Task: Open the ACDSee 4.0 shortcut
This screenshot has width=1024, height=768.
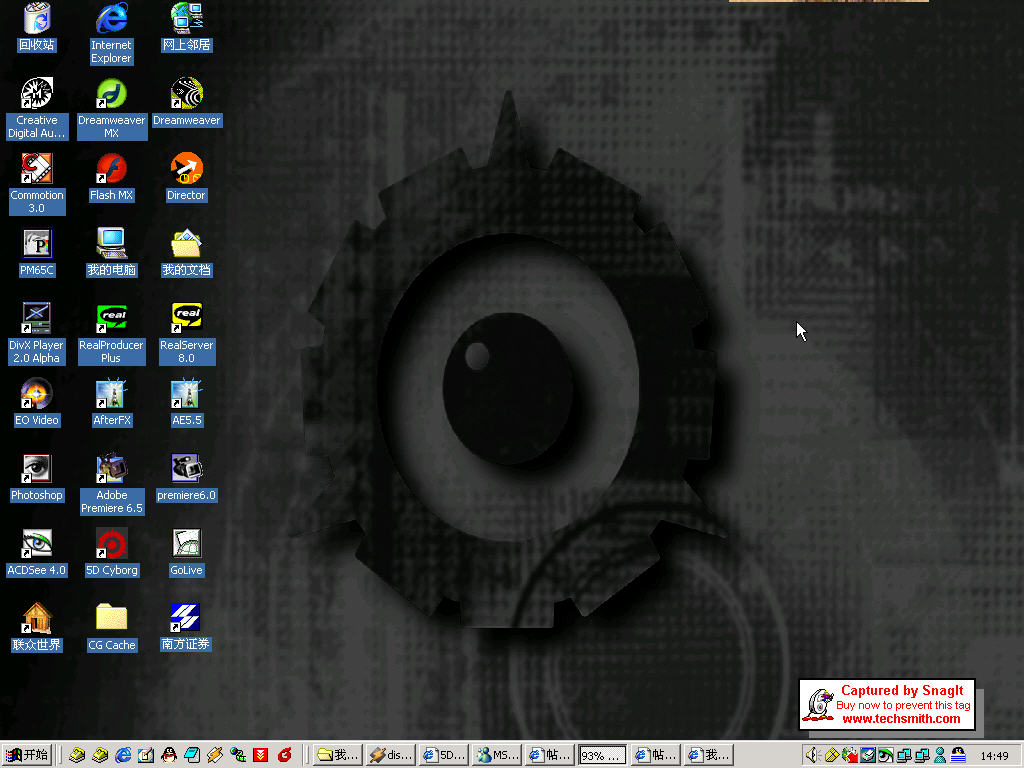Action: pyautogui.click(x=36, y=543)
